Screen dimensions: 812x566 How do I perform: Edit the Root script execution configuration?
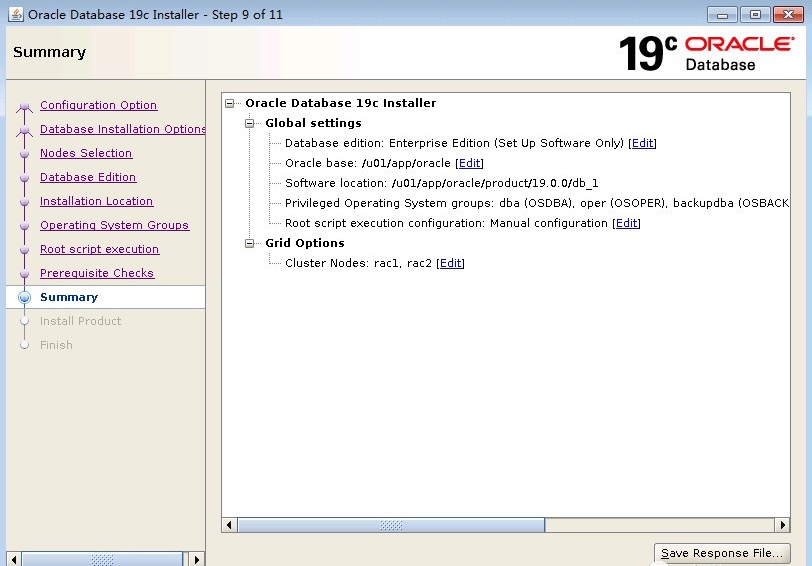pos(626,223)
